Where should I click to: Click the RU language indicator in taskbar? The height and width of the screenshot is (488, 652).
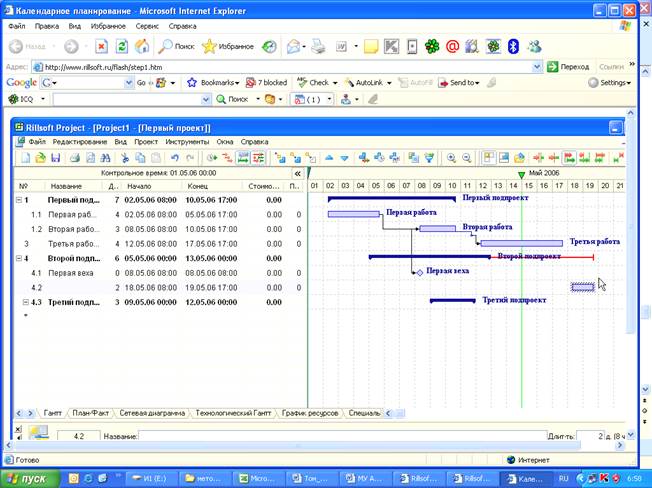pos(564,479)
